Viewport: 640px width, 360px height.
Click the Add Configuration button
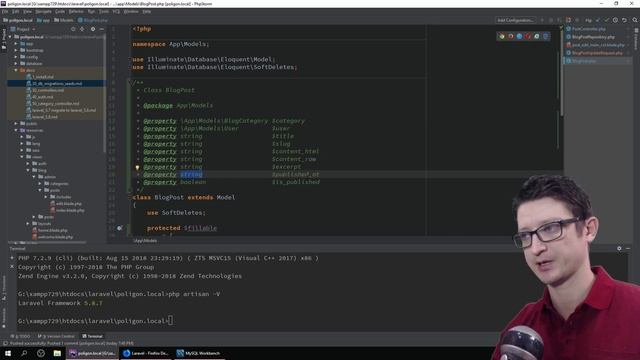pyautogui.click(x=515, y=20)
